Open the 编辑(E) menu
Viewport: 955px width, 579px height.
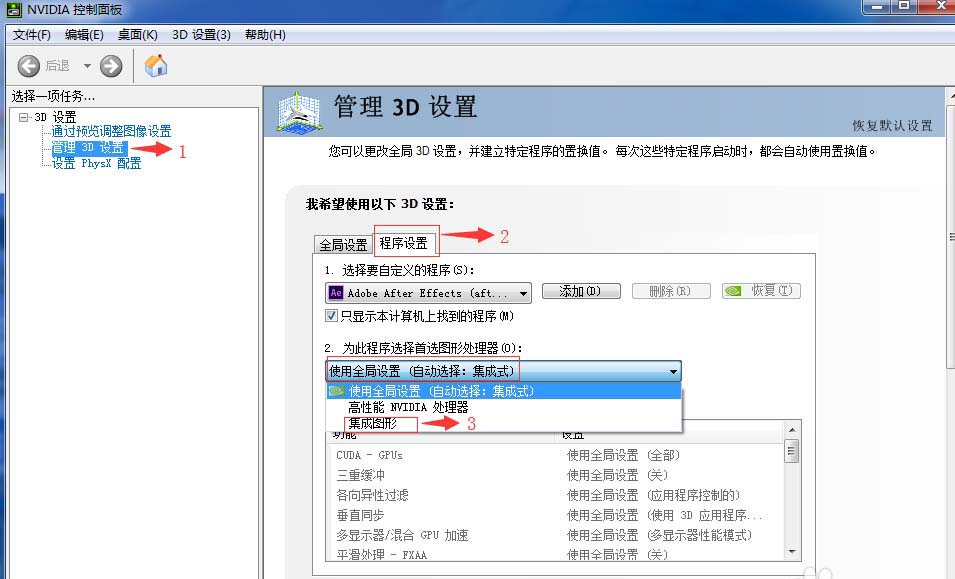[x=84, y=35]
